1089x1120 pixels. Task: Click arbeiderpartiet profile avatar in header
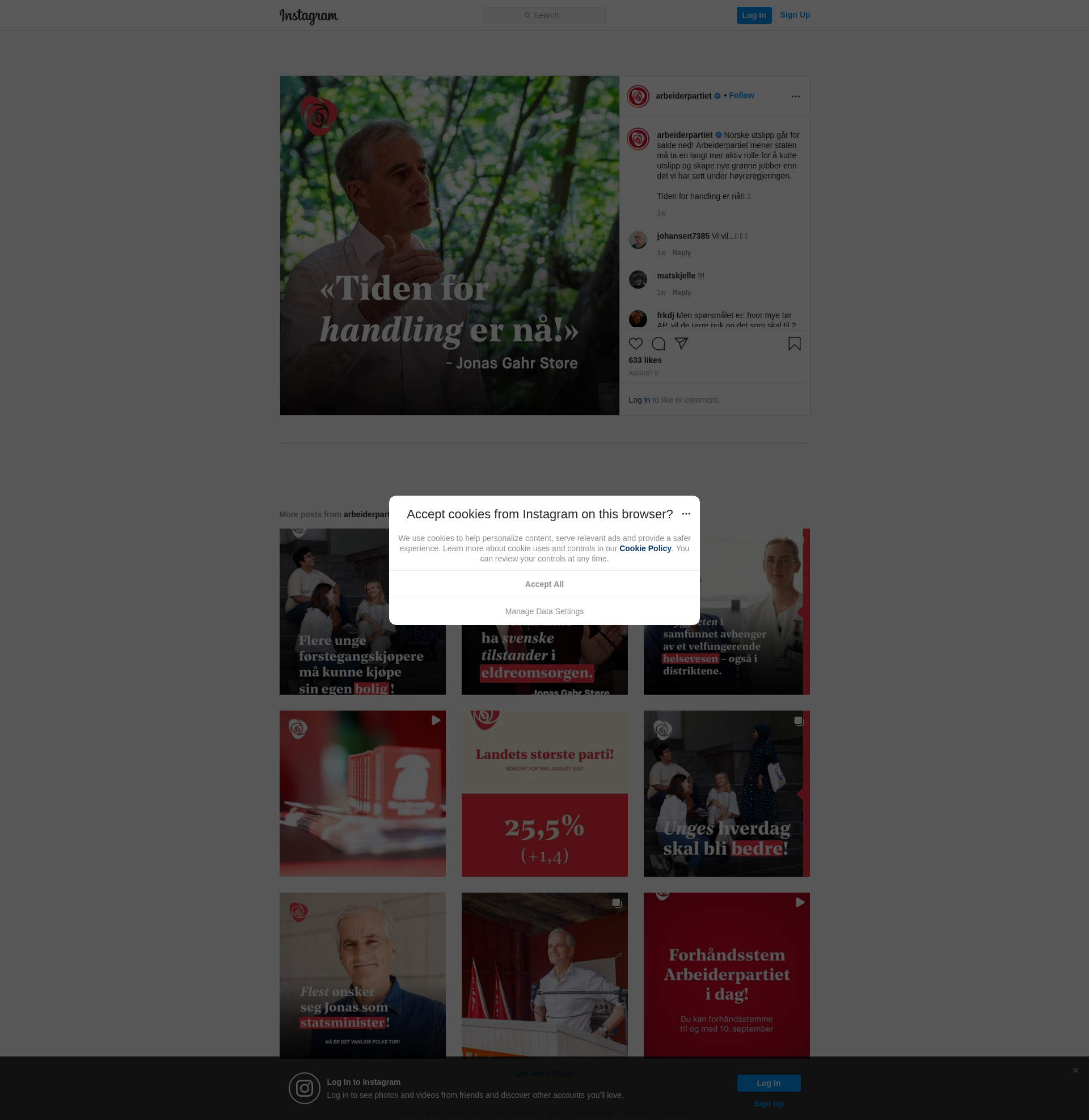638,96
